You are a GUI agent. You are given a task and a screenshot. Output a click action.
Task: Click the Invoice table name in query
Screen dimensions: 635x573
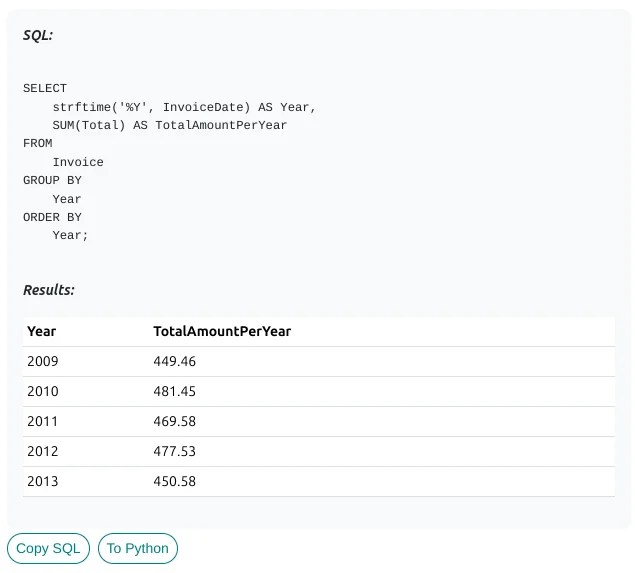78,162
